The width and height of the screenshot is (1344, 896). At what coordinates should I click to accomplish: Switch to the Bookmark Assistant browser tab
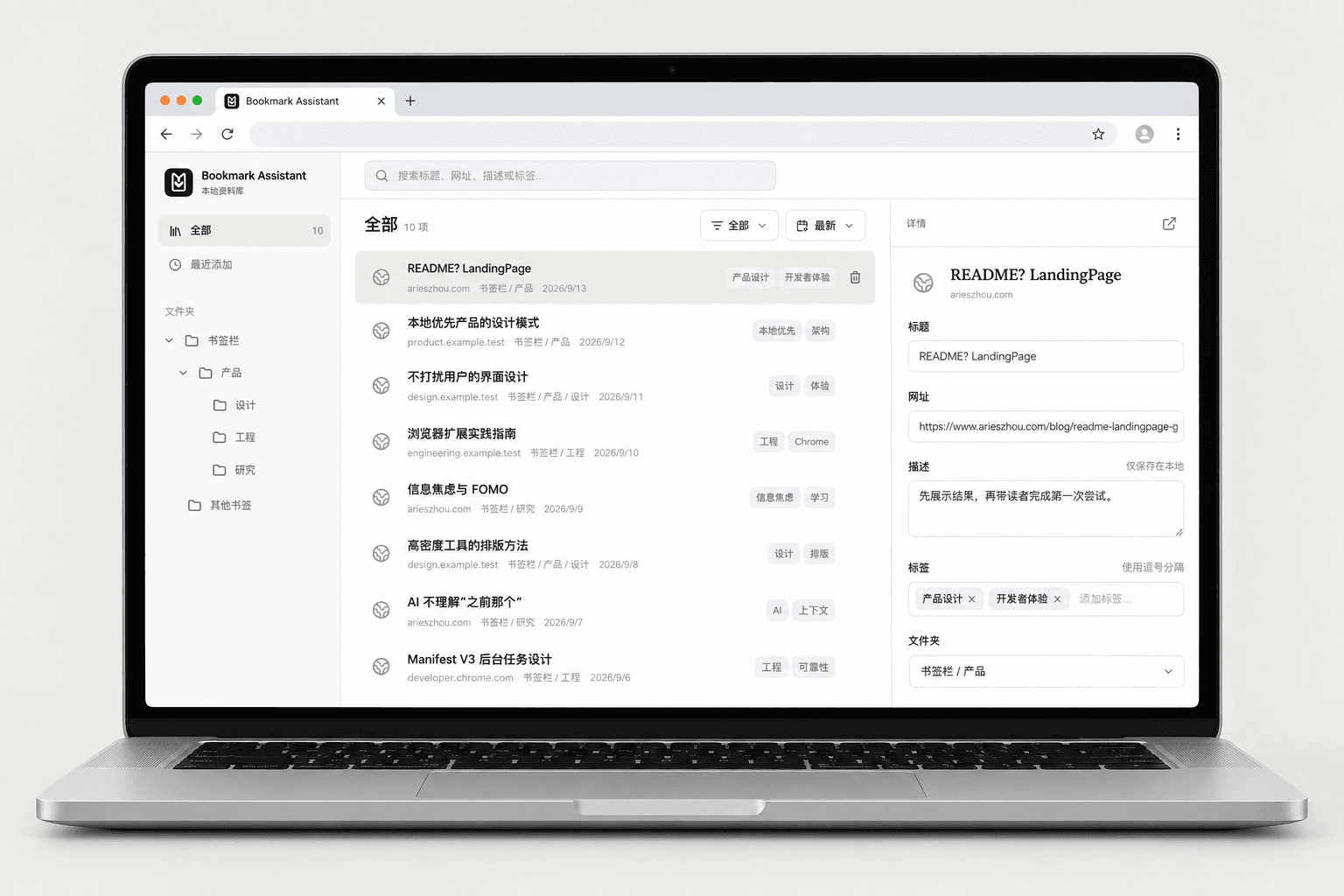click(305, 101)
